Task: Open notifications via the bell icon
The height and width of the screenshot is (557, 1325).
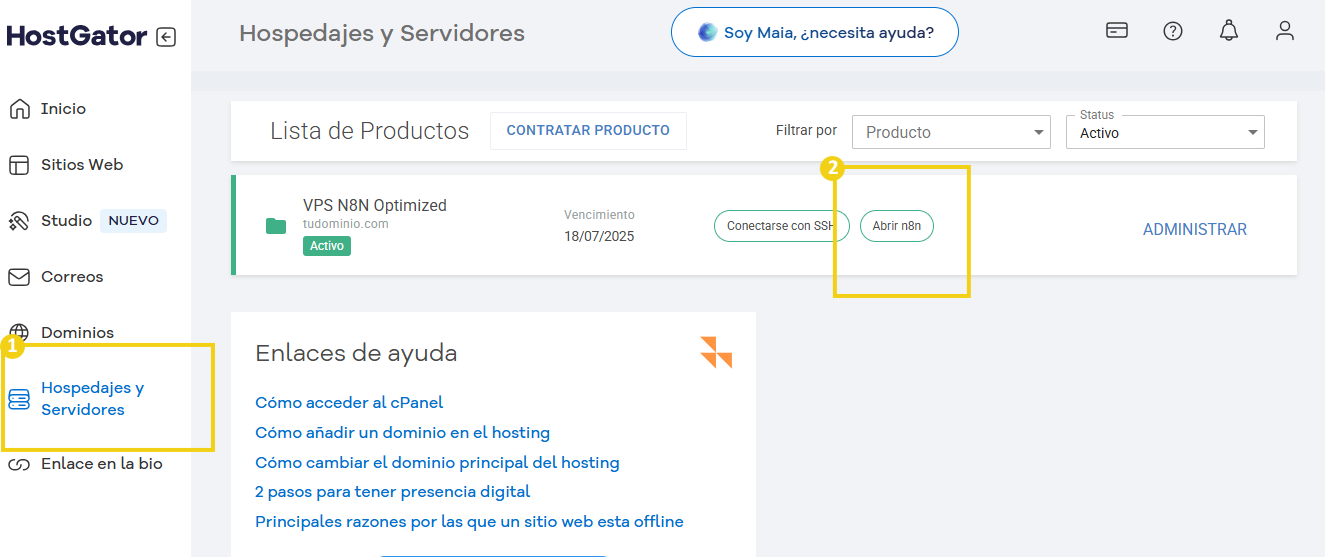Action: (x=1229, y=31)
